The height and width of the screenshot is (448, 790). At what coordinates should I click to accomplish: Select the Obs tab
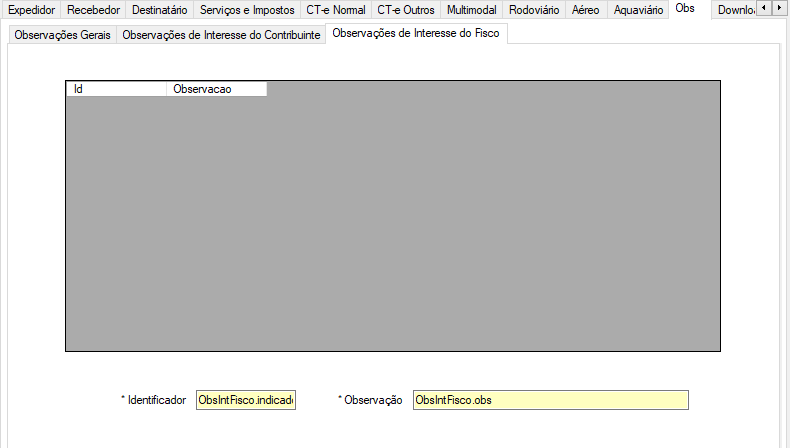pos(690,9)
